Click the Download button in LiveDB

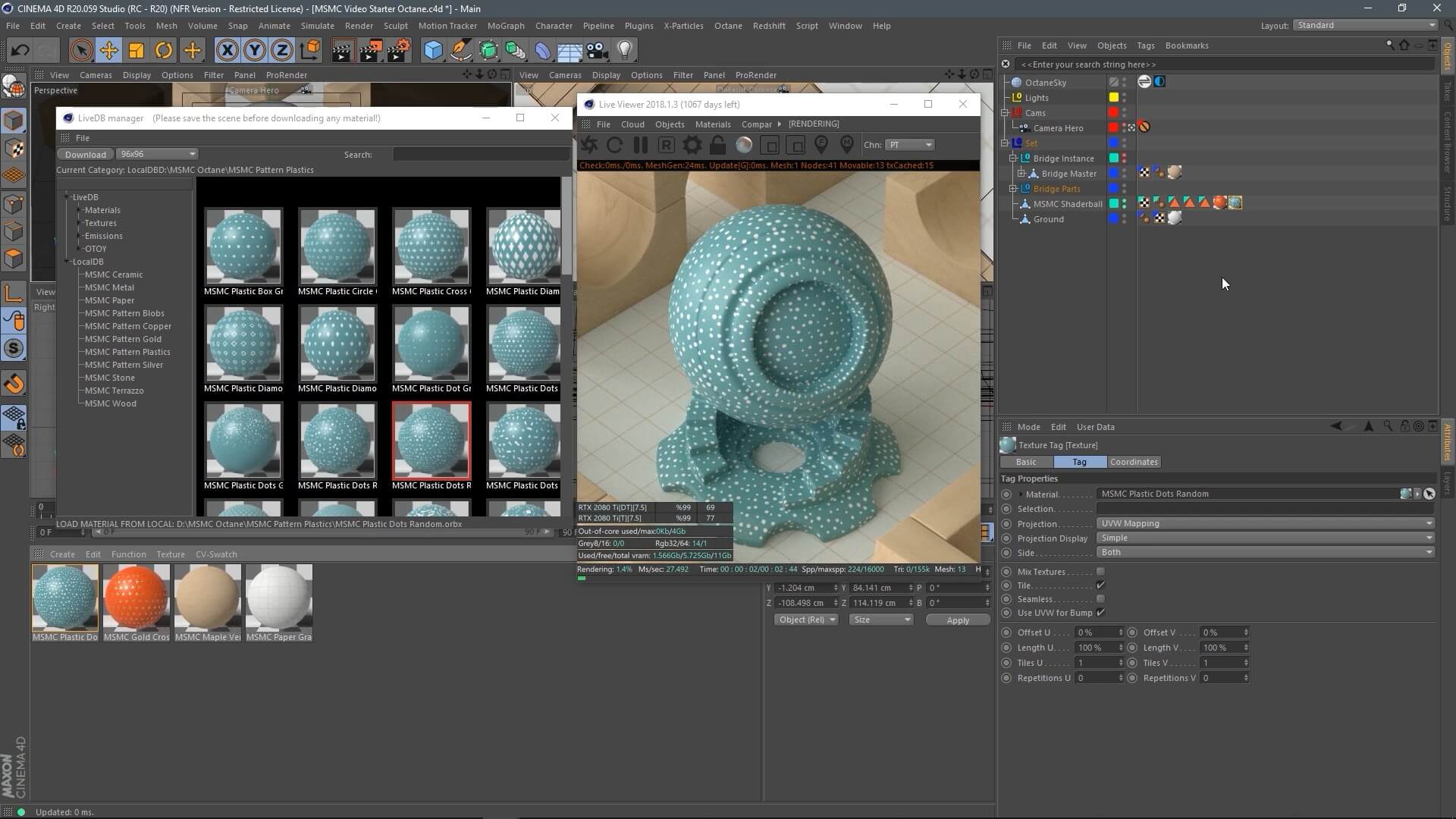tap(85, 154)
